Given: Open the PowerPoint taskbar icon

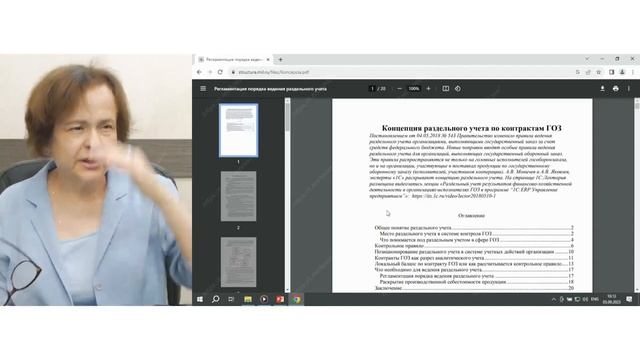Looking at the screenshot, I should (280, 299).
